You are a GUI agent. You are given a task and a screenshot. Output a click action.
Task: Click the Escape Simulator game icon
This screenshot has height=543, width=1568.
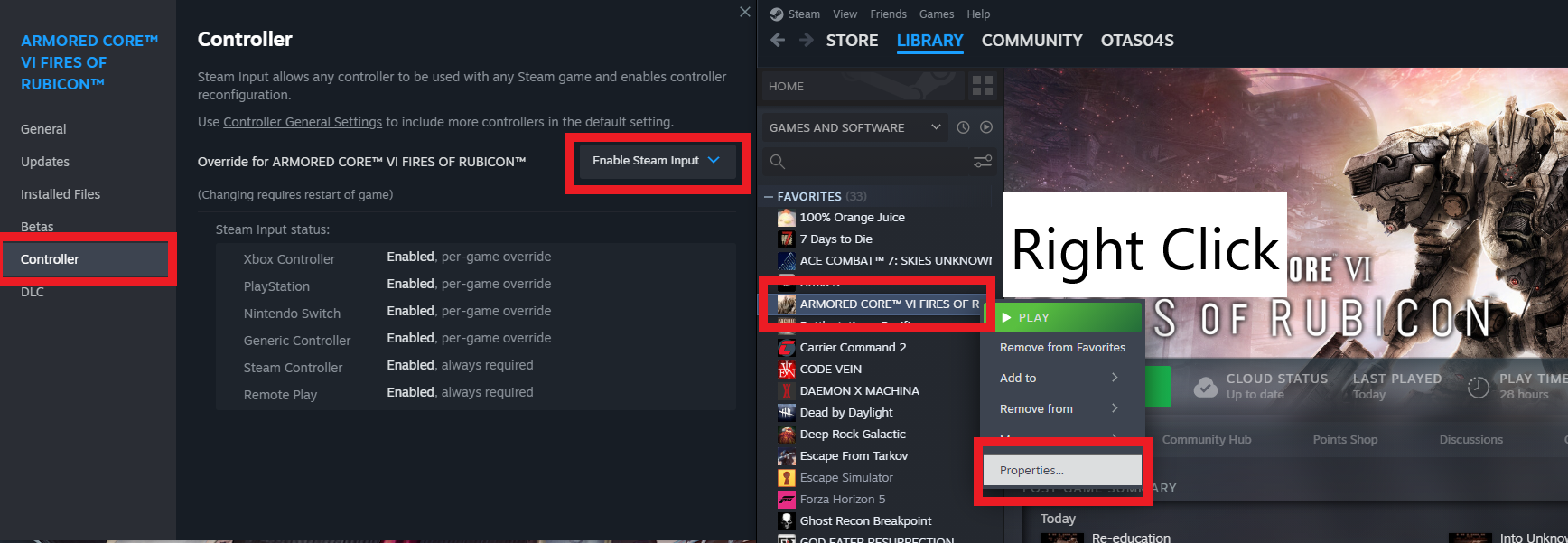[x=787, y=477]
